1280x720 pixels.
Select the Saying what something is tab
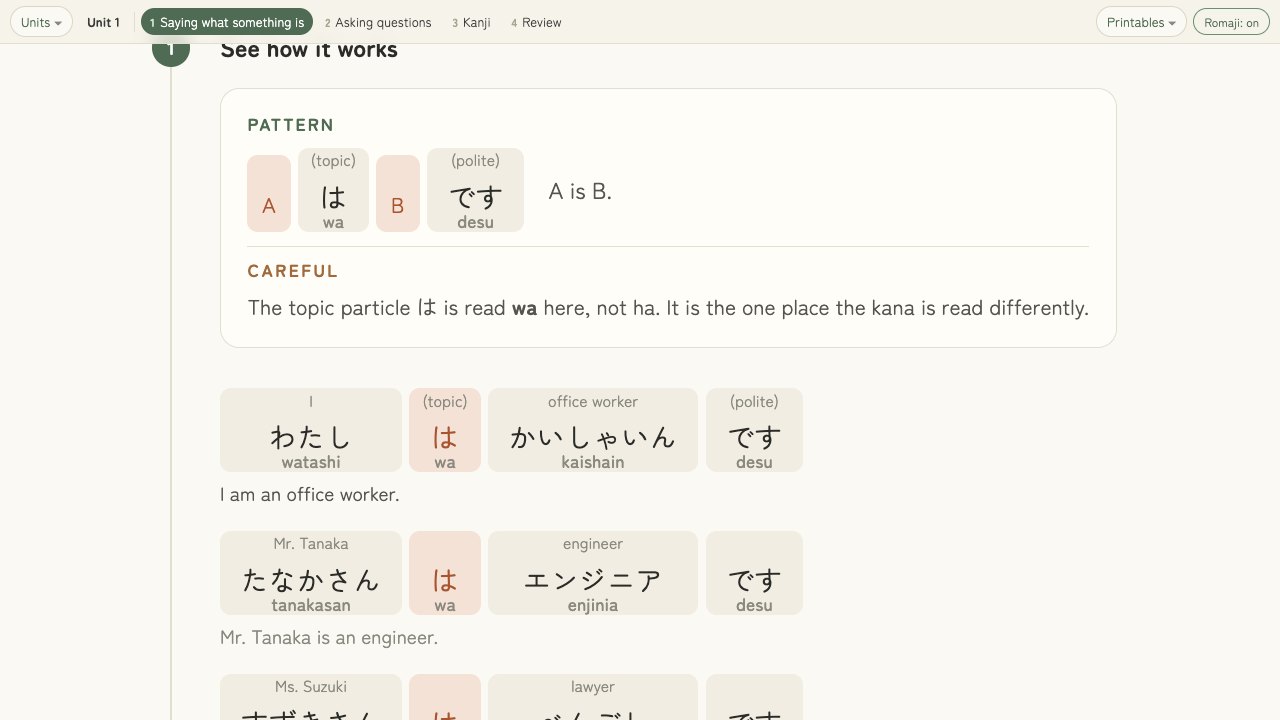click(x=227, y=22)
